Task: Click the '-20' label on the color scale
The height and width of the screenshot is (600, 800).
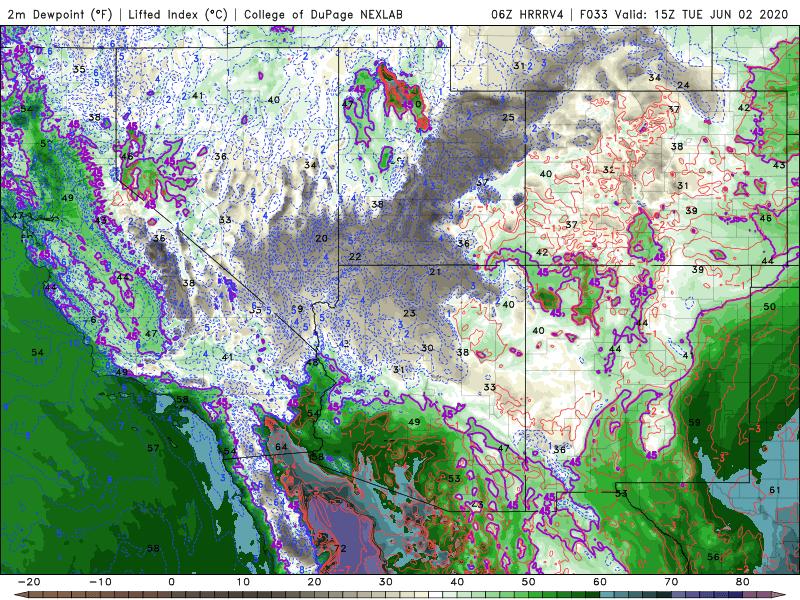Action: tap(29, 582)
